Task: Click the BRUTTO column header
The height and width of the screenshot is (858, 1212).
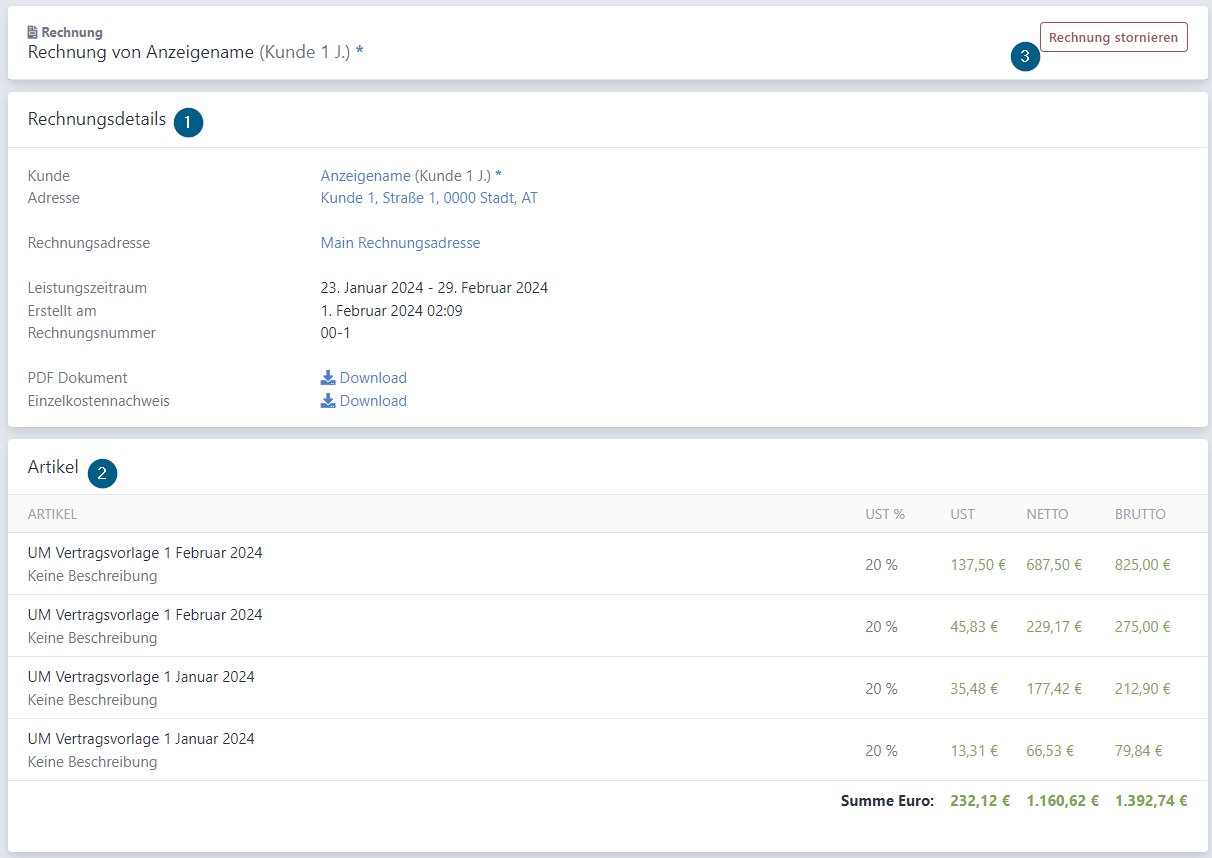Action: 1140,514
